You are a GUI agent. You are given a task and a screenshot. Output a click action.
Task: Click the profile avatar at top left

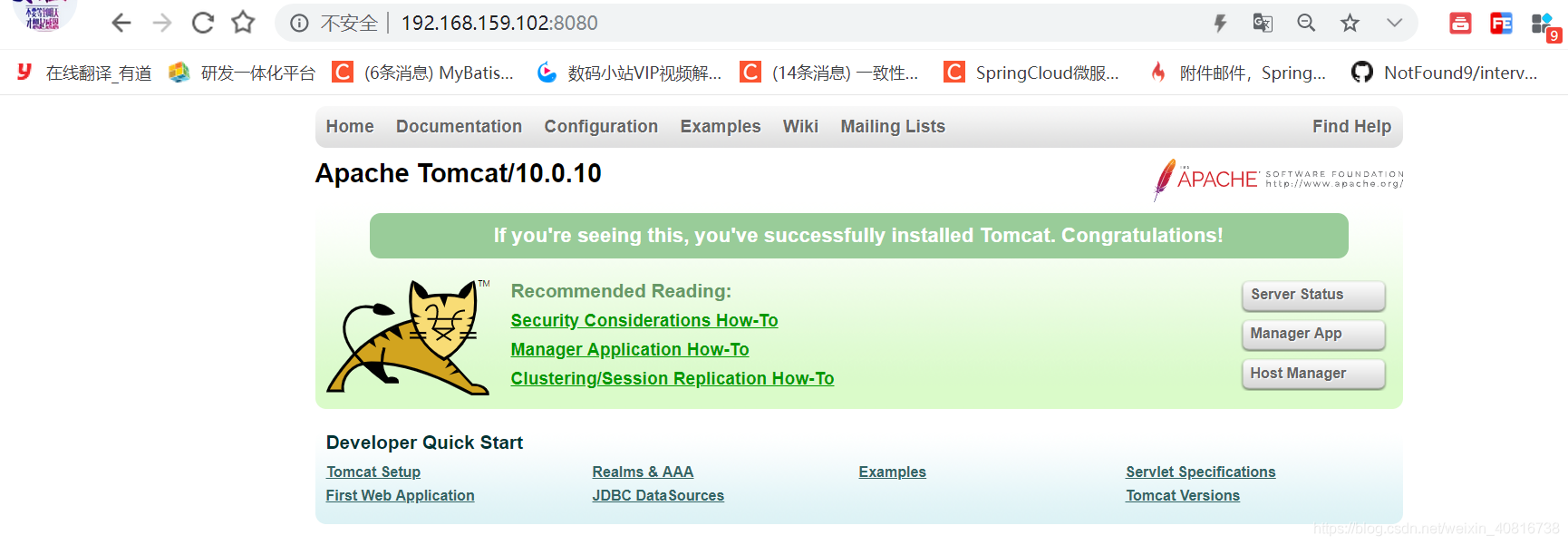43,15
